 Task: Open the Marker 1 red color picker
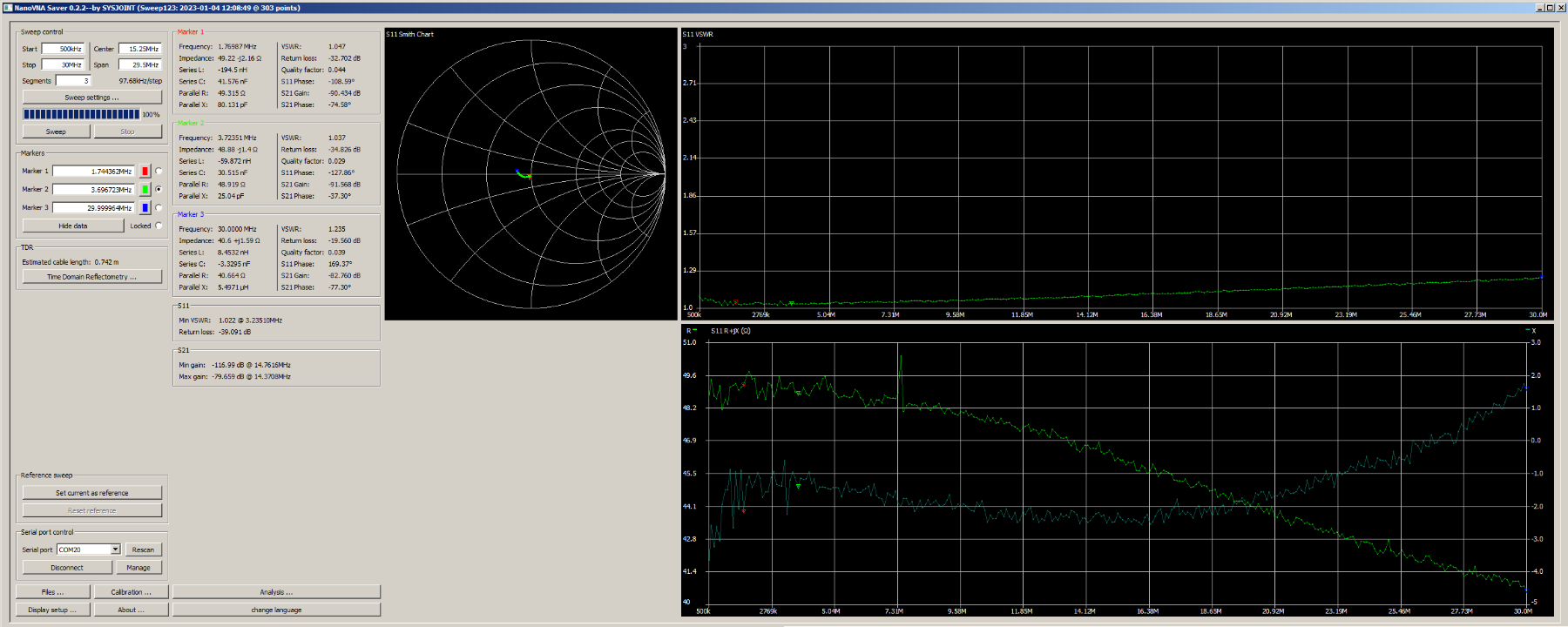tap(145, 172)
